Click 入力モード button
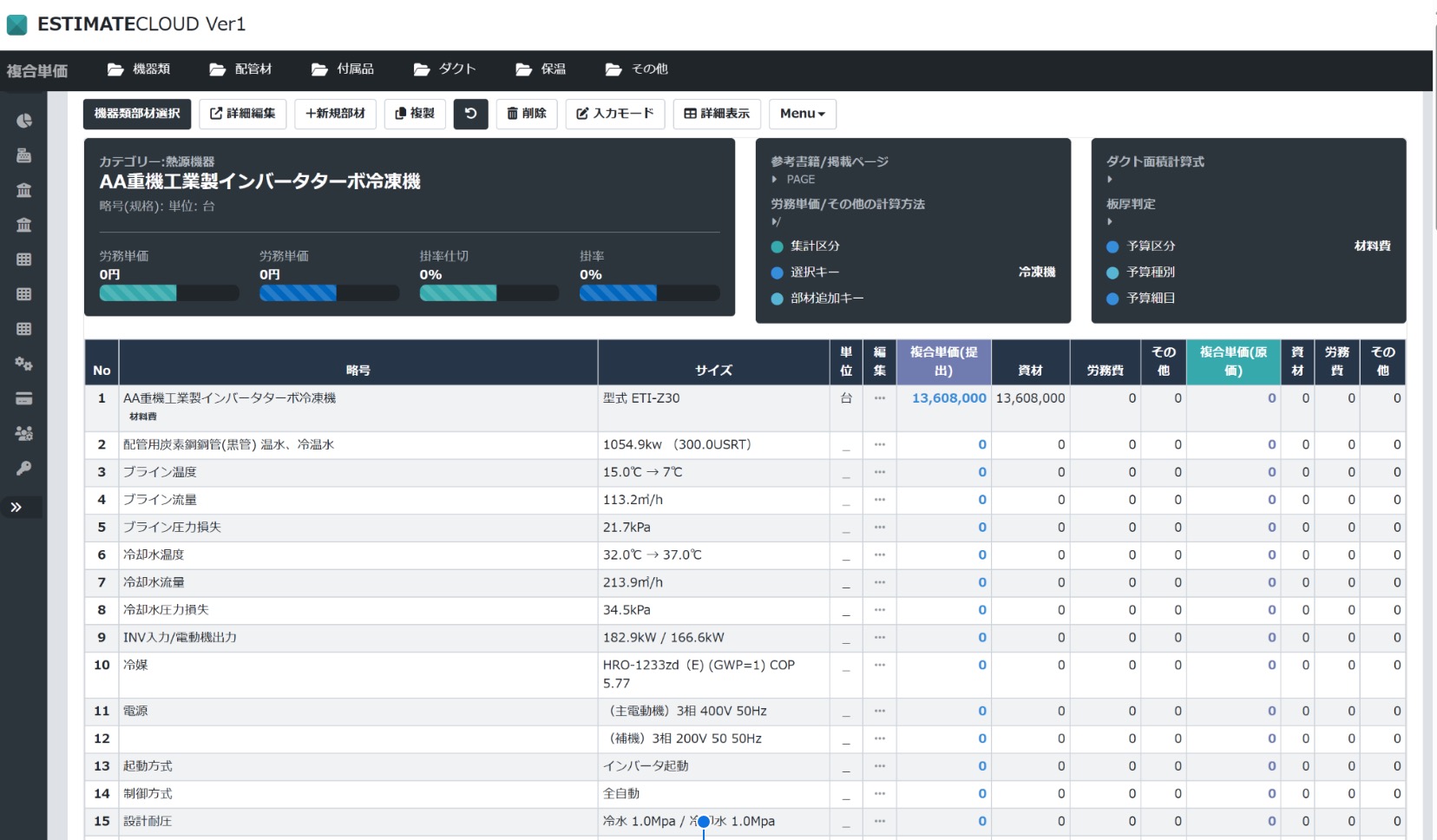The height and width of the screenshot is (840, 1437). pos(615,114)
